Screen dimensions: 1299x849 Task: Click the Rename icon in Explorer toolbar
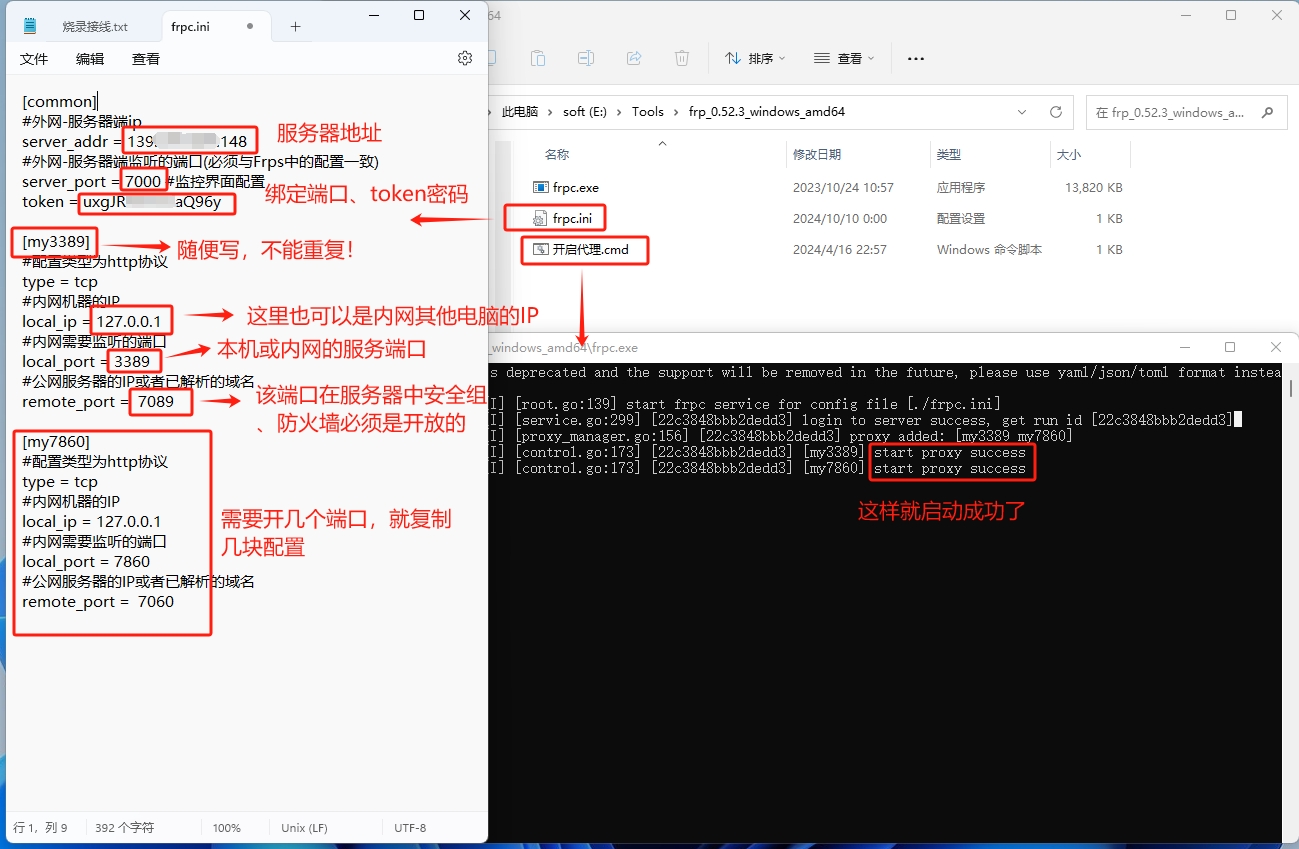[x=586, y=59]
